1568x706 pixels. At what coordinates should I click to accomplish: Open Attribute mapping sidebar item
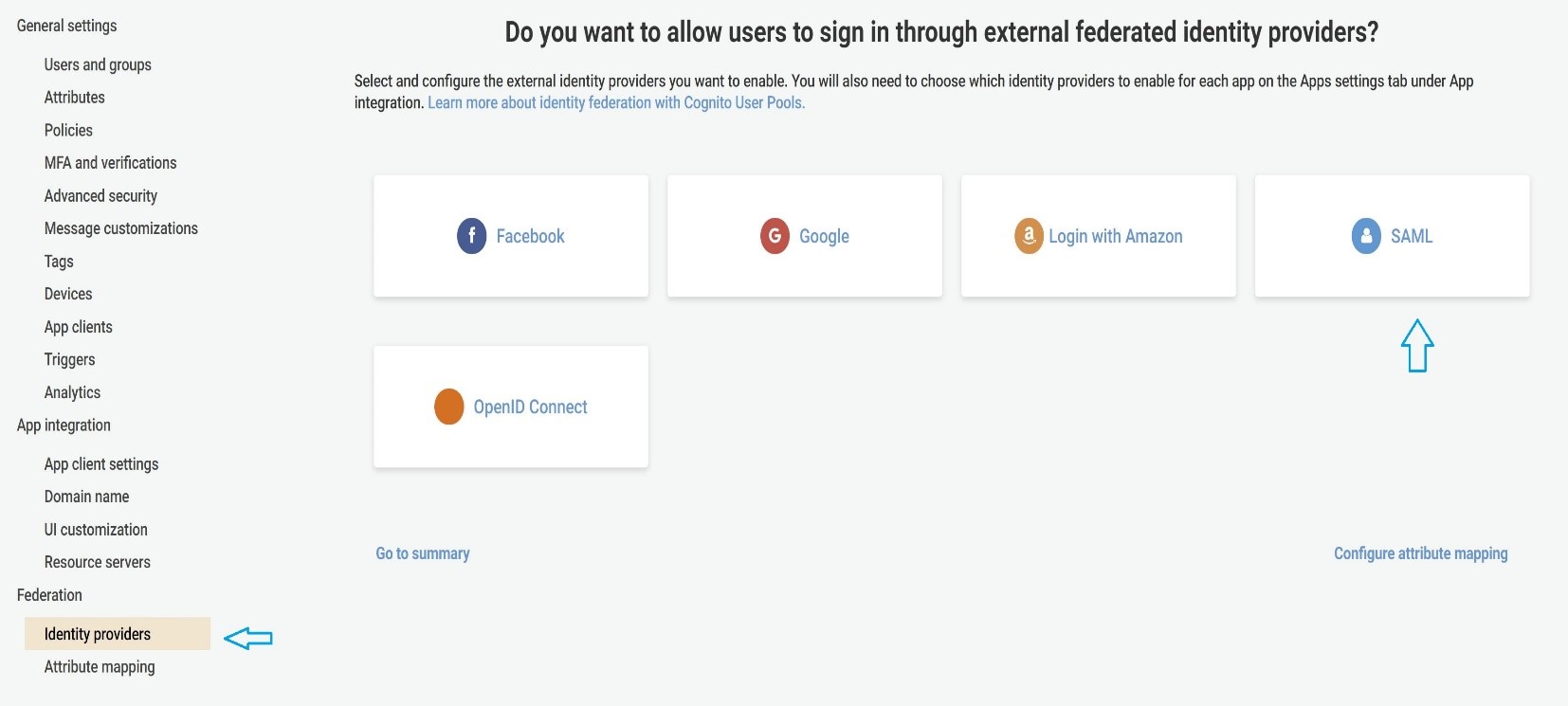[100, 667]
